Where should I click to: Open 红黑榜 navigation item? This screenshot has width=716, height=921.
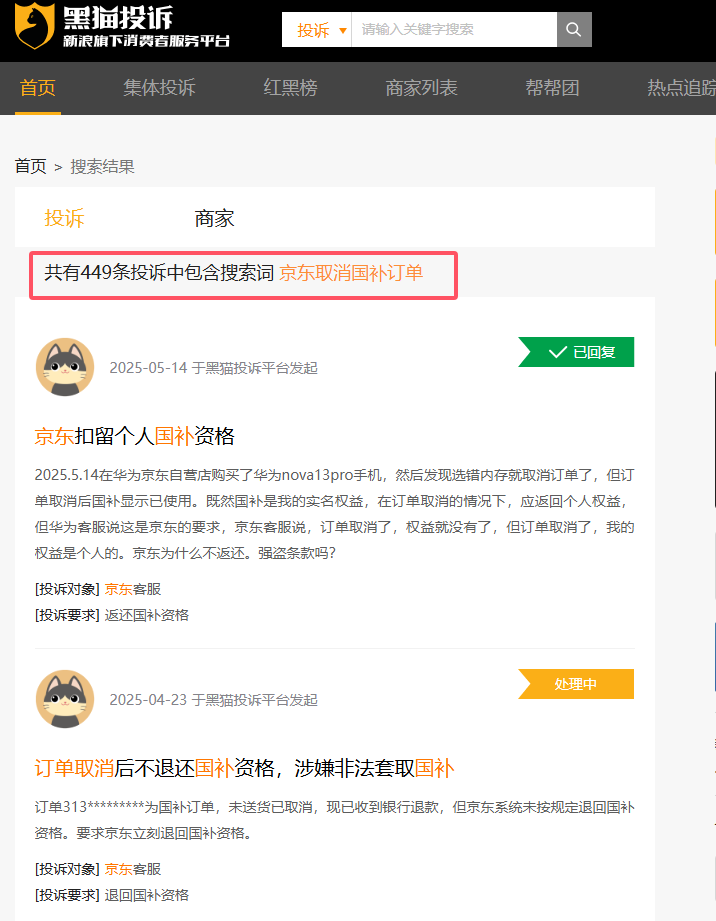click(x=290, y=88)
